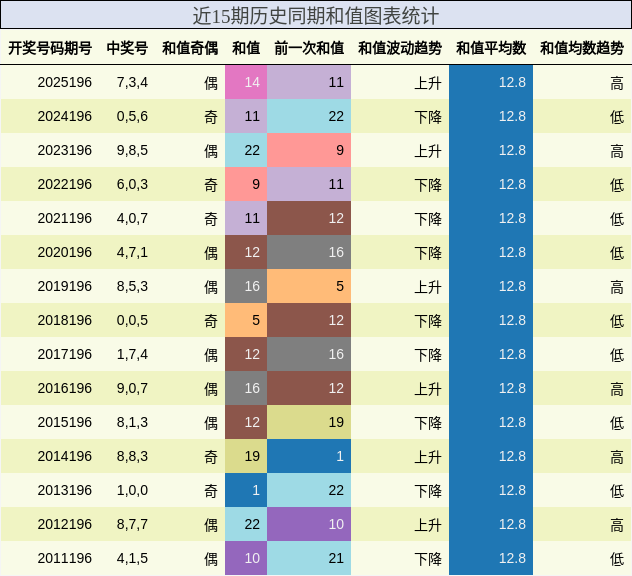Click the period cell 2013196

click(x=65, y=490)
